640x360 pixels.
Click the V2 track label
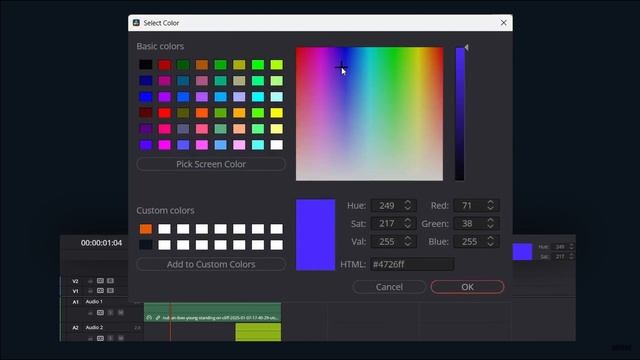[75, 281]
